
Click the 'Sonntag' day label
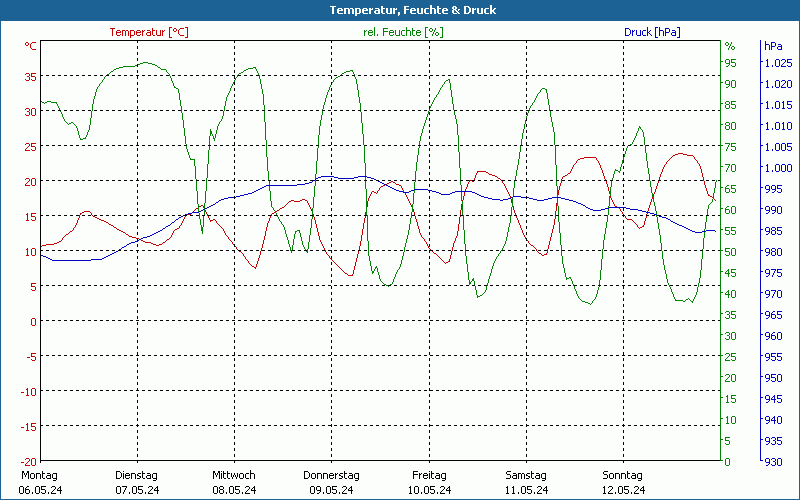[x=622, y=475]
